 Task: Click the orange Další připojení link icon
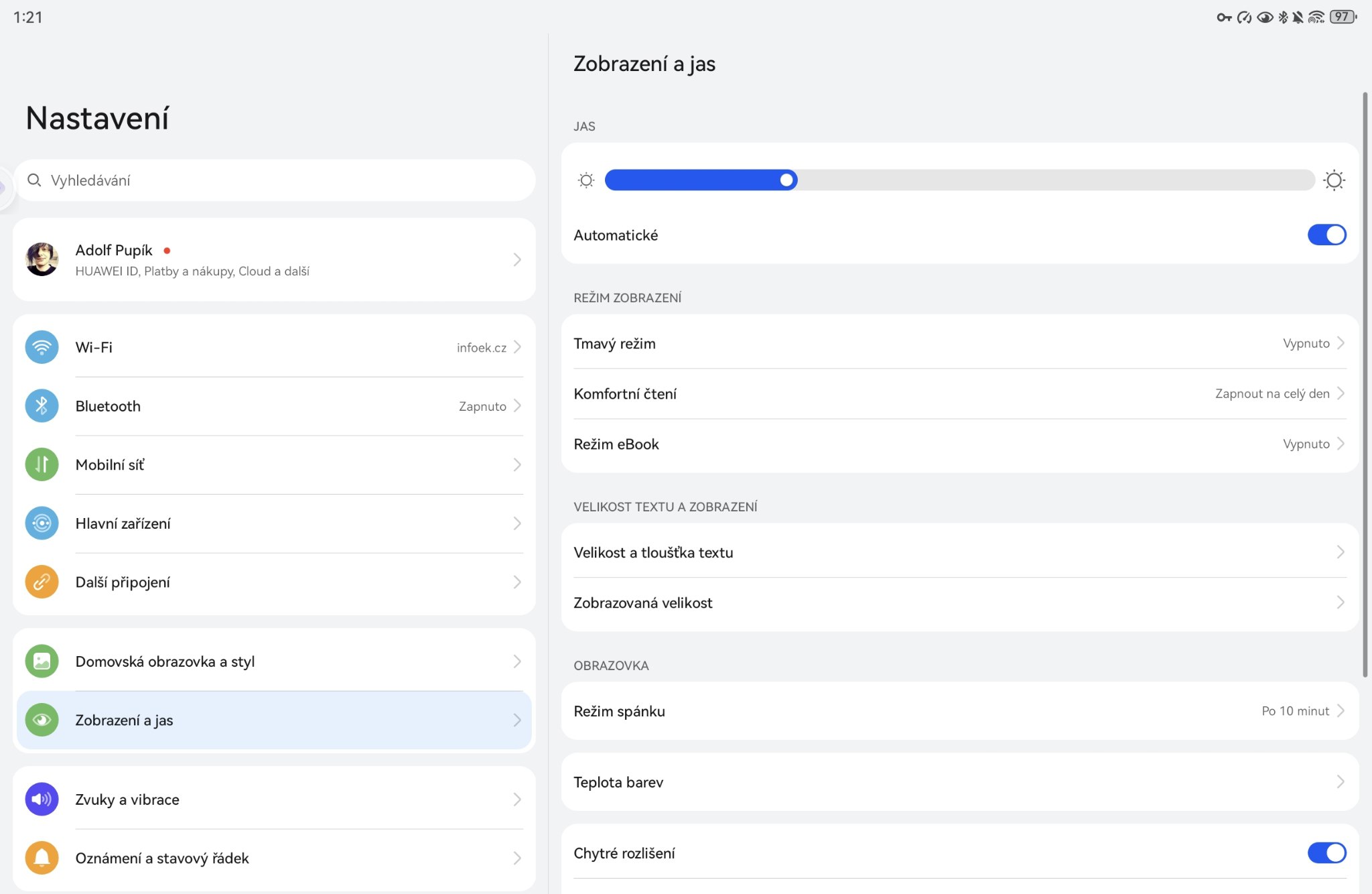coord(42,582)
